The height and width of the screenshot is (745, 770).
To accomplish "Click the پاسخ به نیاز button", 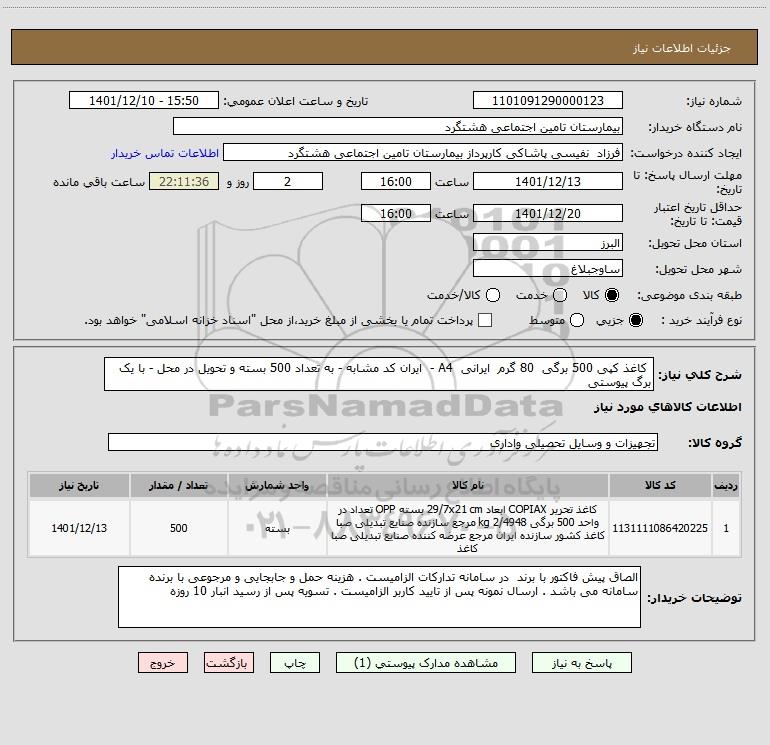I will click(x=581, y=663).
